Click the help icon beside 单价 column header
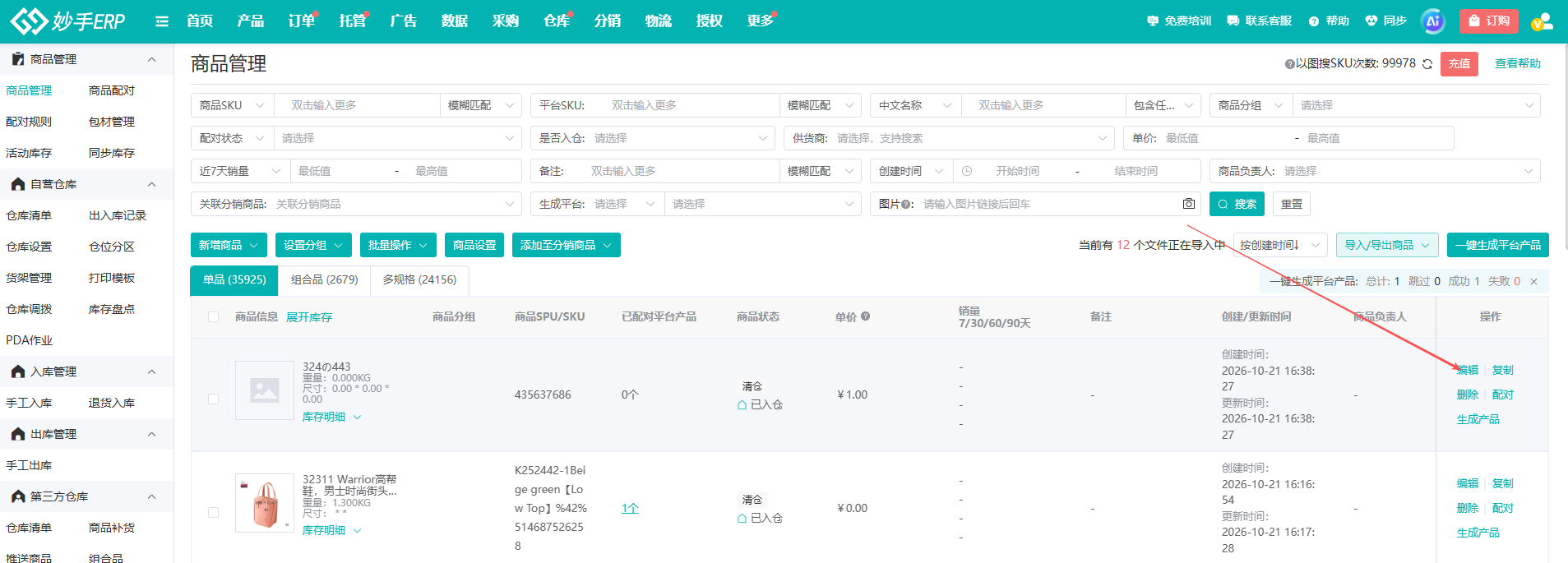The height and width of the screenshot is (563, 1568). tap(866, 316)
